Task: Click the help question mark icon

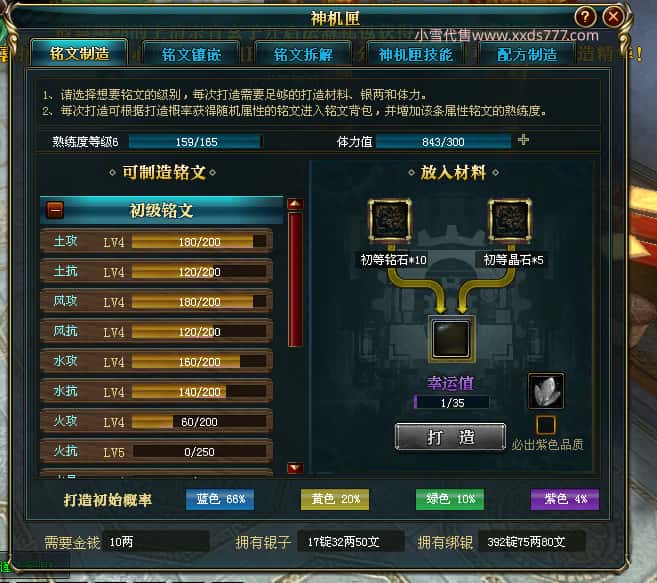Action: pos(585,17)
